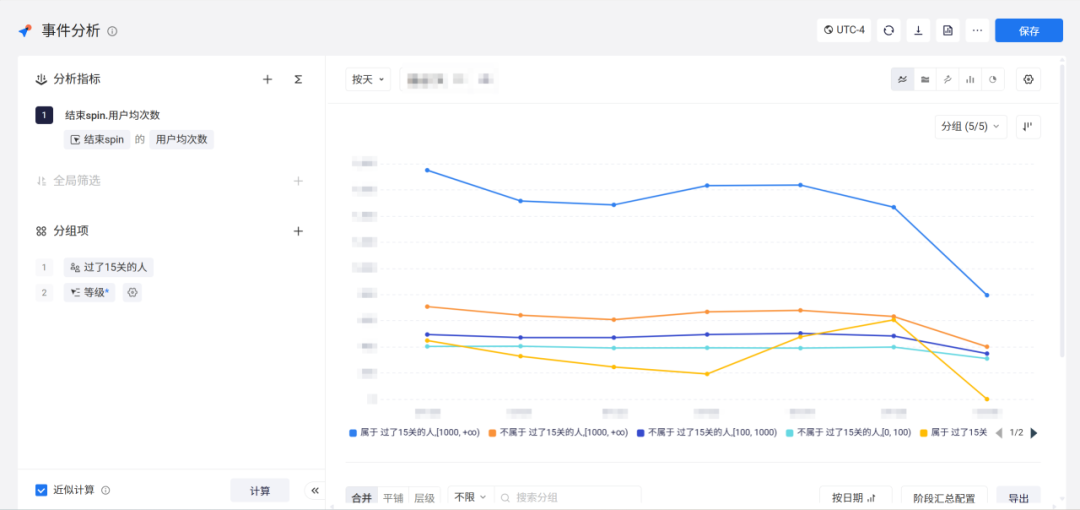Image resolution: width=1080 pixels, height=510 pixels.
Task: Click the blurred date range field
Action: click(x=448, y=79)
